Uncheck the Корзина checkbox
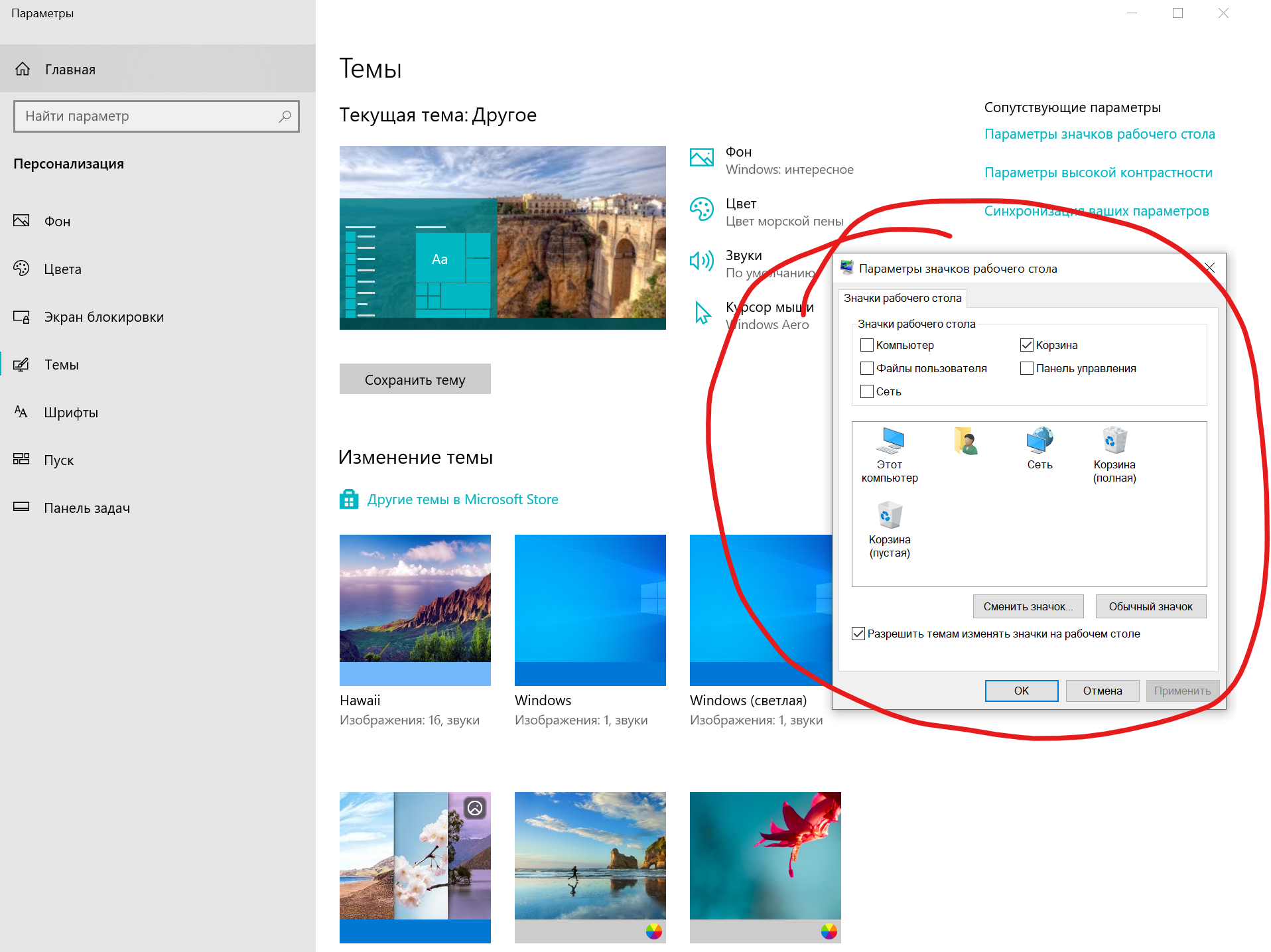The height and width of the screenshot is (952, 1271). coord(1027,345)
